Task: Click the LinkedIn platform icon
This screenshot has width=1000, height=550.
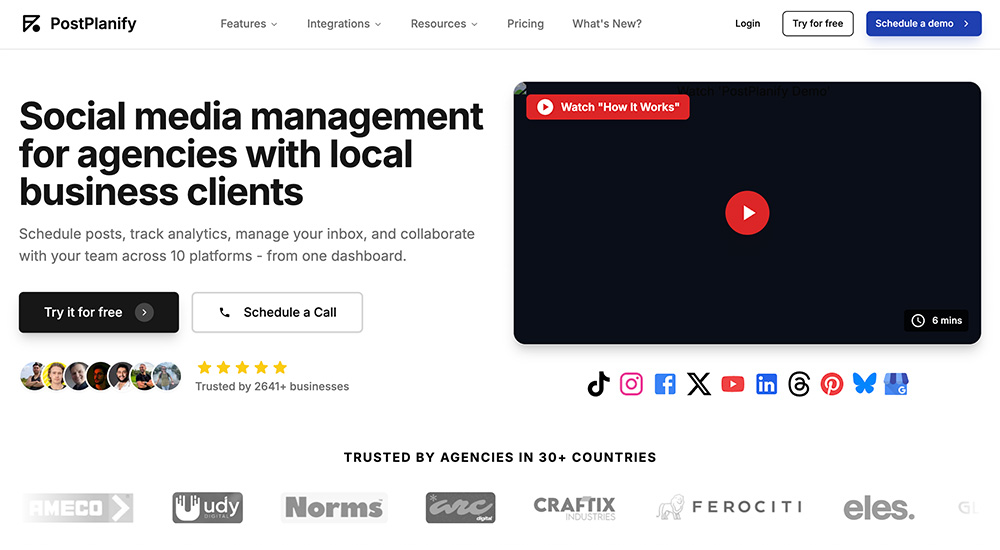Action: [x=766, y=384]
